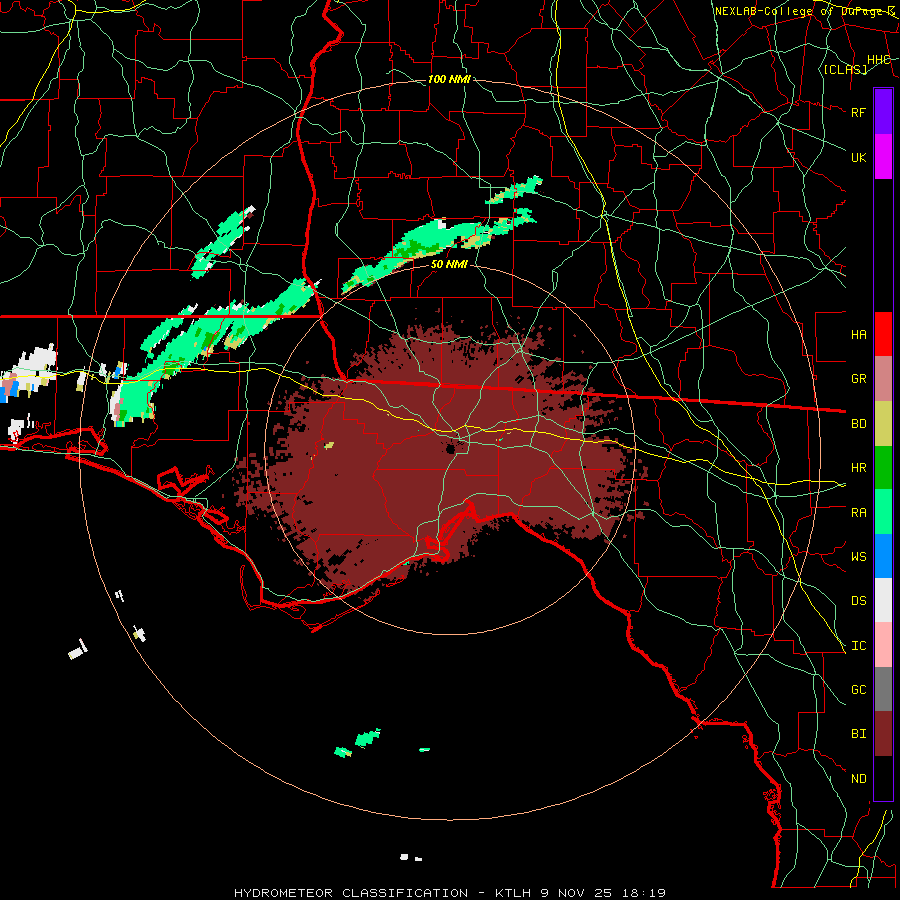Select the 'BD' legend label text

[x=858, y=424]
